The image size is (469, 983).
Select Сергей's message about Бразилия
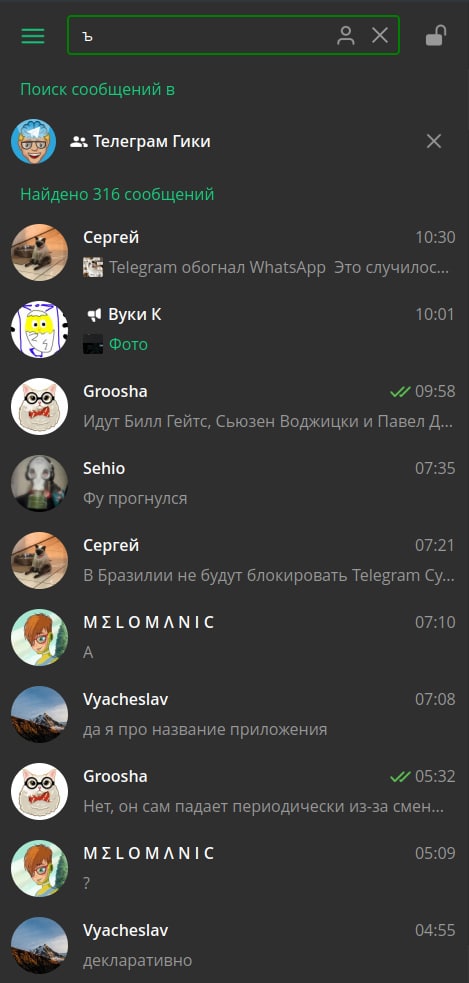point(234,561)
